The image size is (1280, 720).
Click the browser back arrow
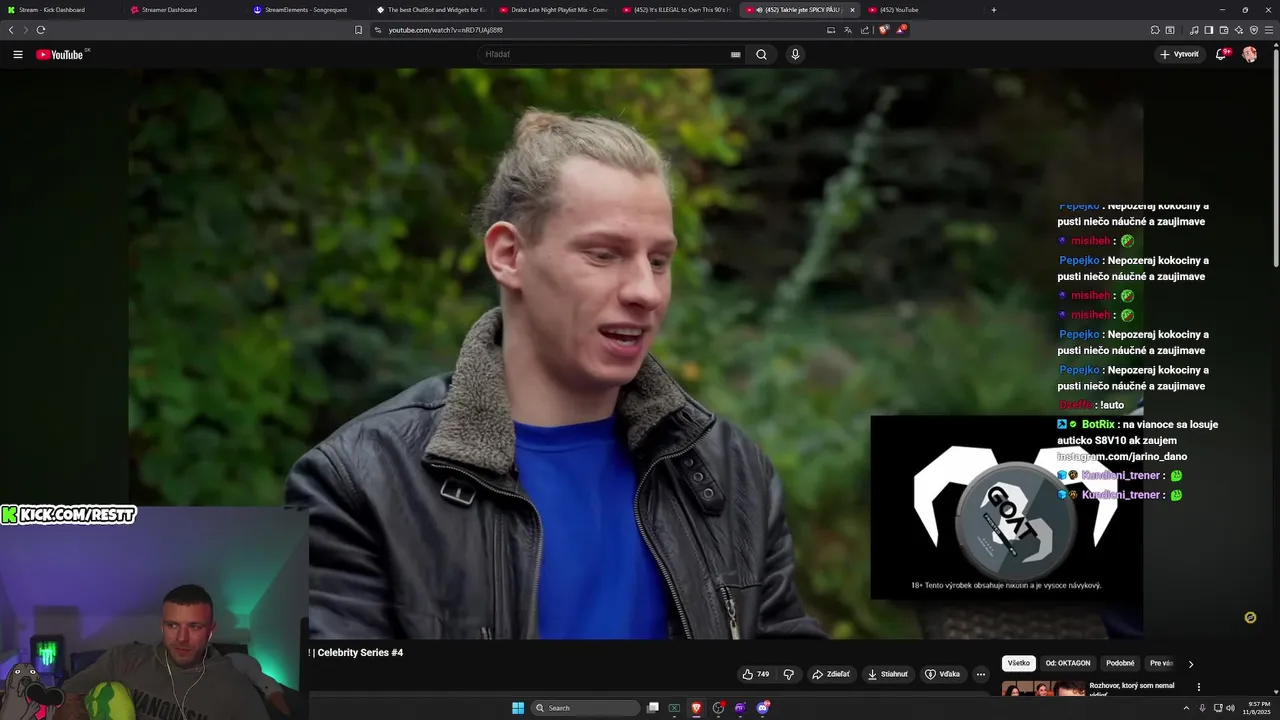pos(11,30)
